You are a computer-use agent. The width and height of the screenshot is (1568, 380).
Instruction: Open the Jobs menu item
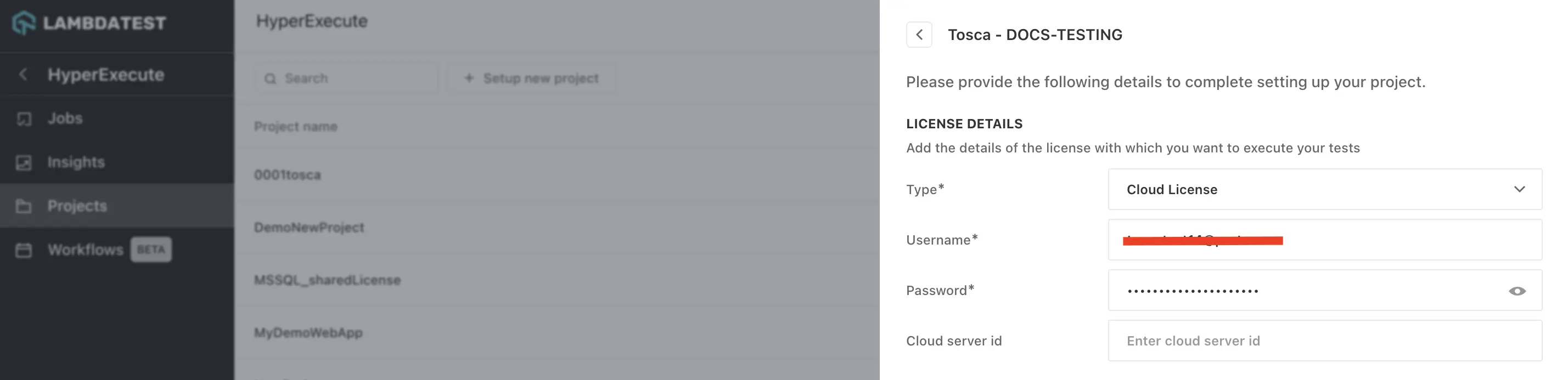pos(65,118)
